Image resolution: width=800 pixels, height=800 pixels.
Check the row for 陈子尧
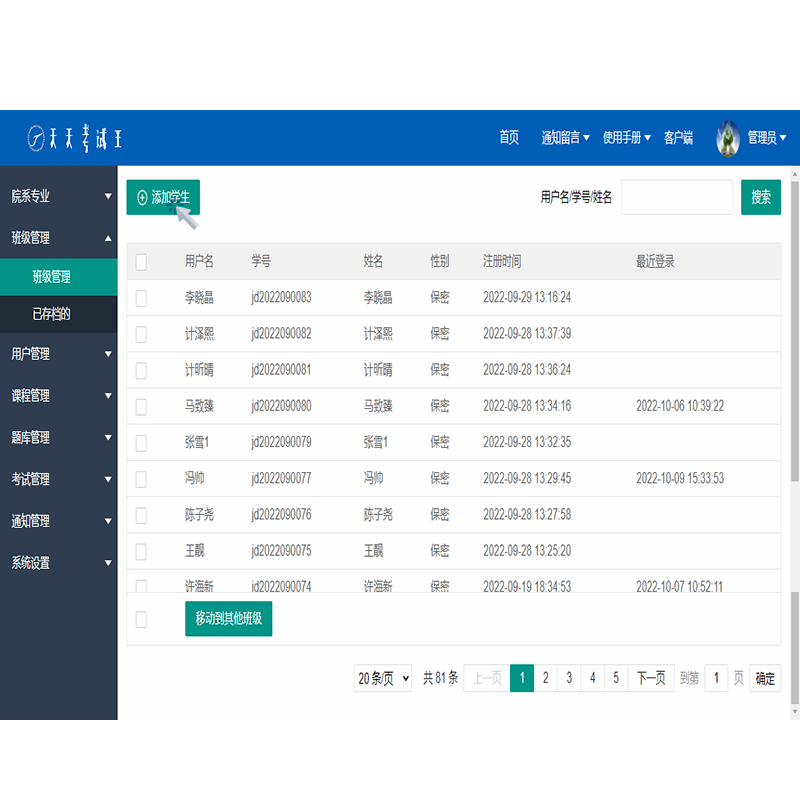click(141, 515)
